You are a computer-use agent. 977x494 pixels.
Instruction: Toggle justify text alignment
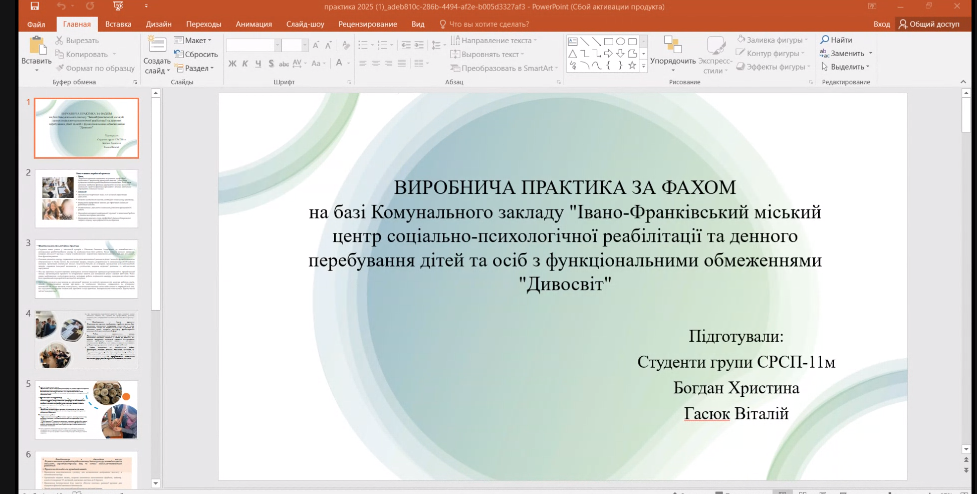pos(401,64)
